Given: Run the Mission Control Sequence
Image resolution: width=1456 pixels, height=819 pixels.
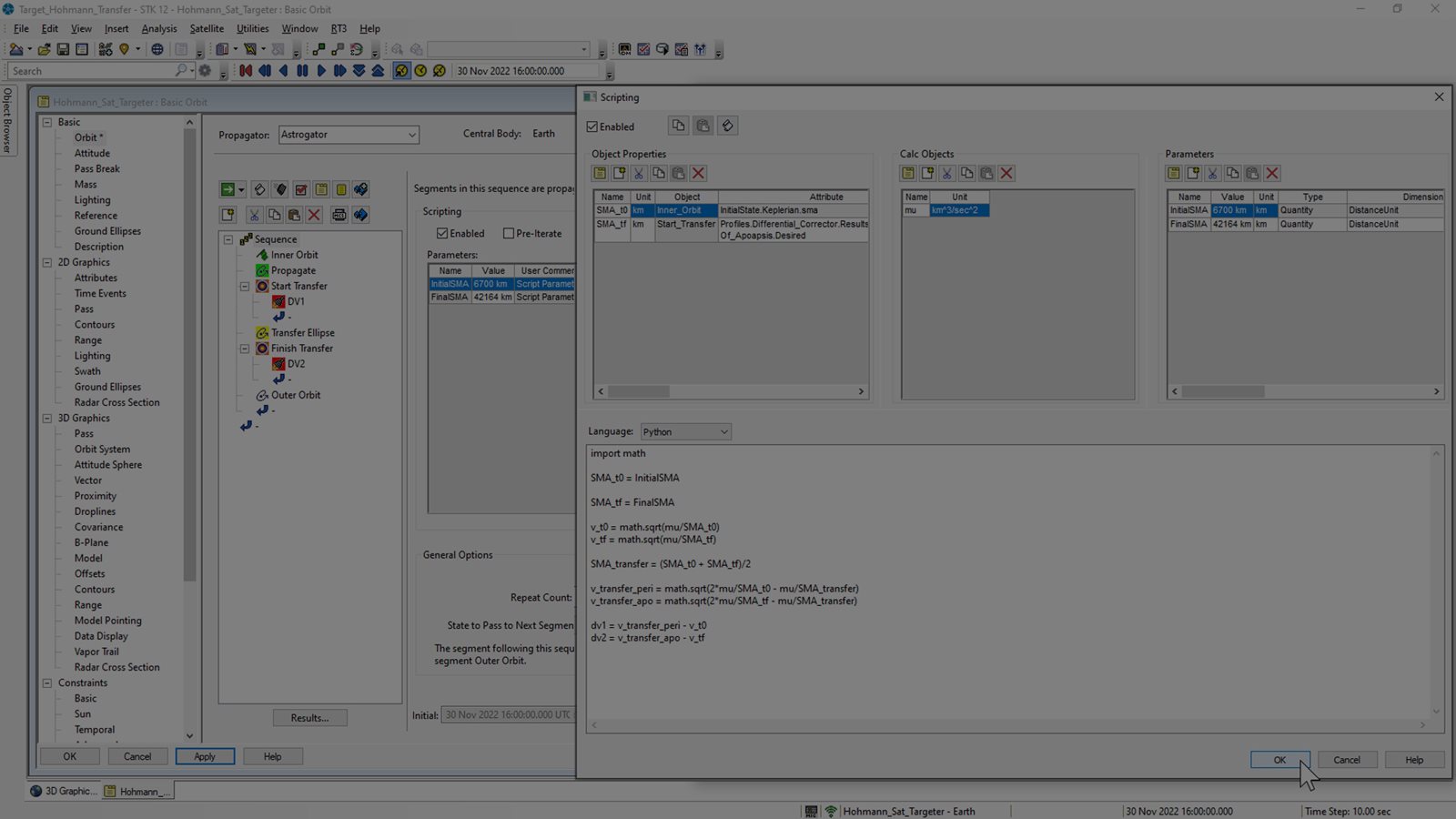Looking at the screenshot, I should (228, 189).
